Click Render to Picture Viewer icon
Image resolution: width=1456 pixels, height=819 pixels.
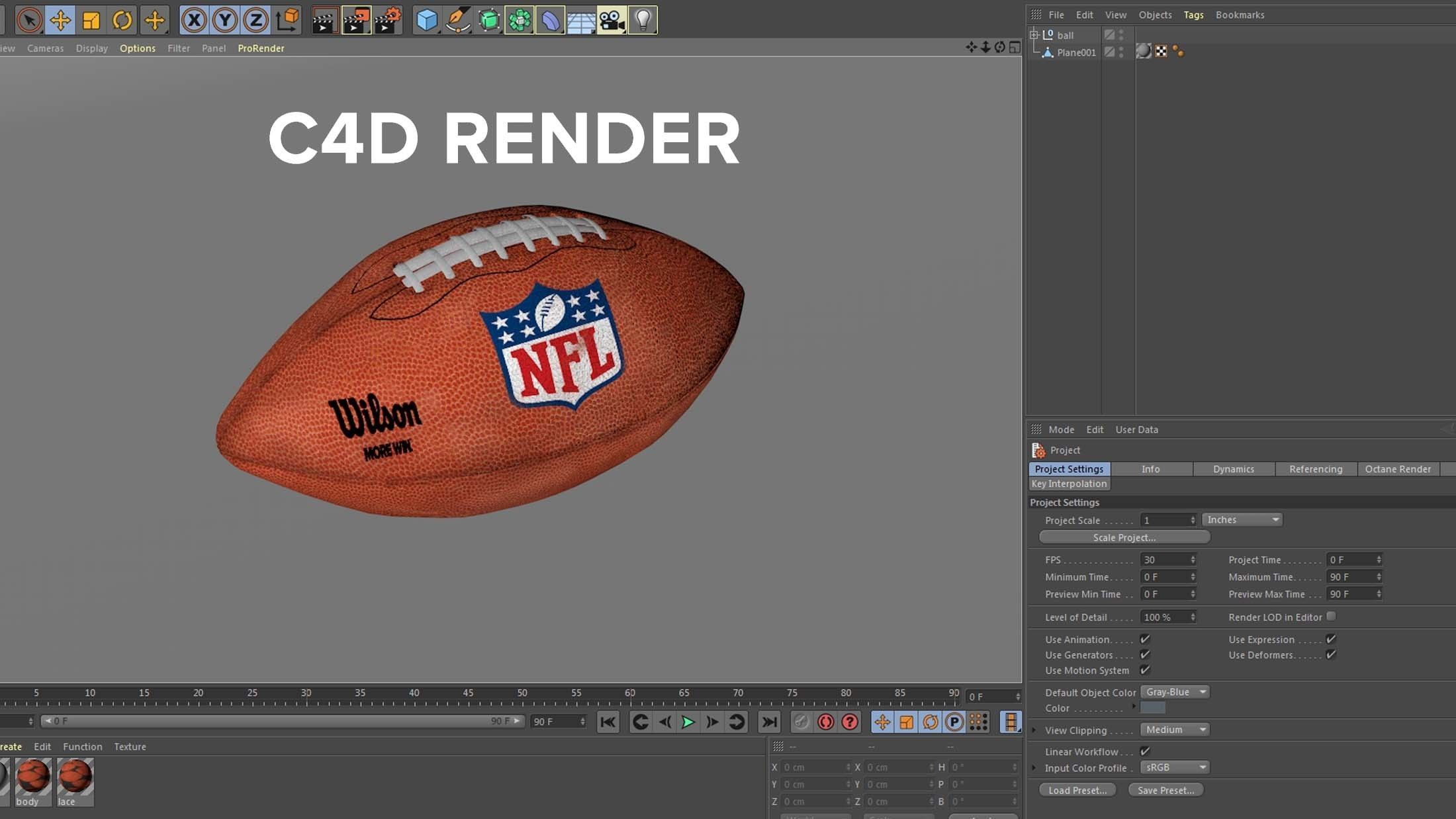356,20
